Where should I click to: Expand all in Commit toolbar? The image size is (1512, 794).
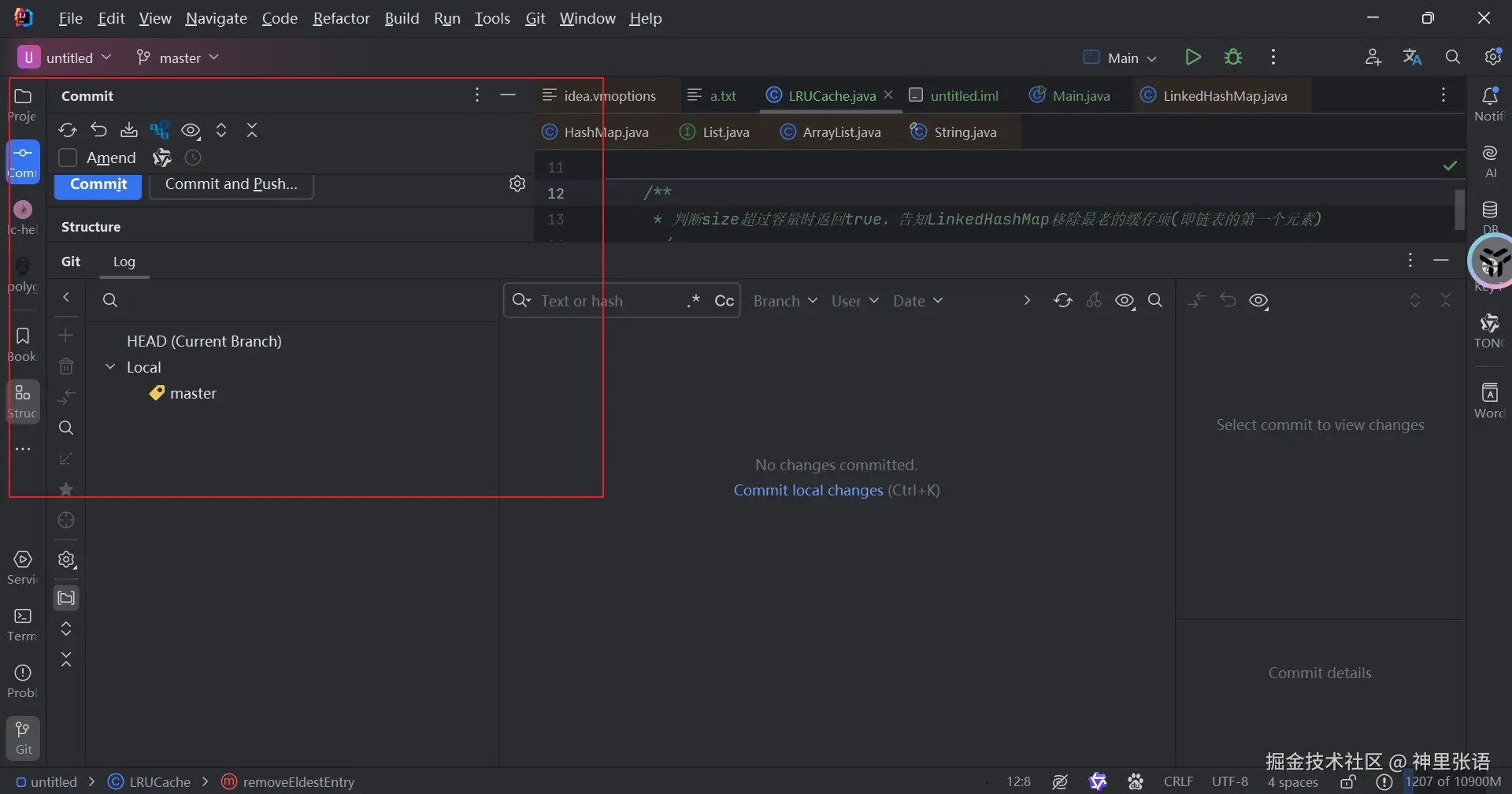(x=221, y=130)
